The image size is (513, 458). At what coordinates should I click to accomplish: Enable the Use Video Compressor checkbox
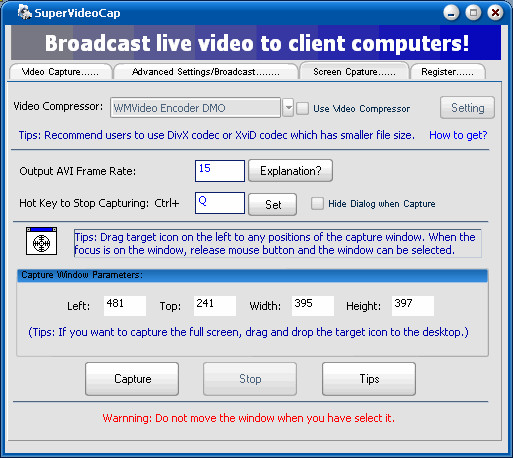[x=303, y=108]
